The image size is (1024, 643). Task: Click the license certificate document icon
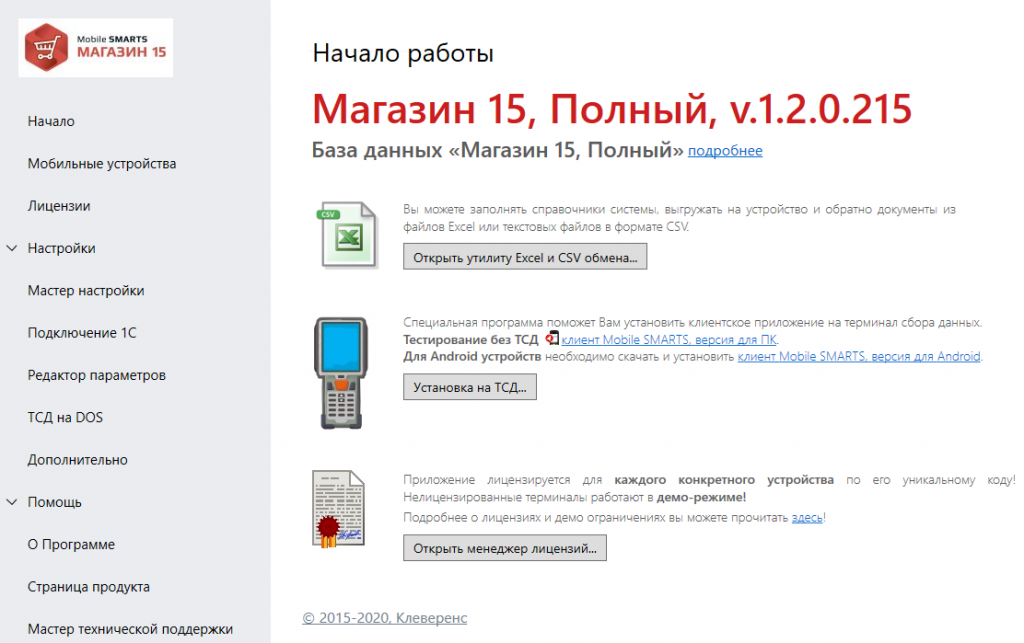338,509
